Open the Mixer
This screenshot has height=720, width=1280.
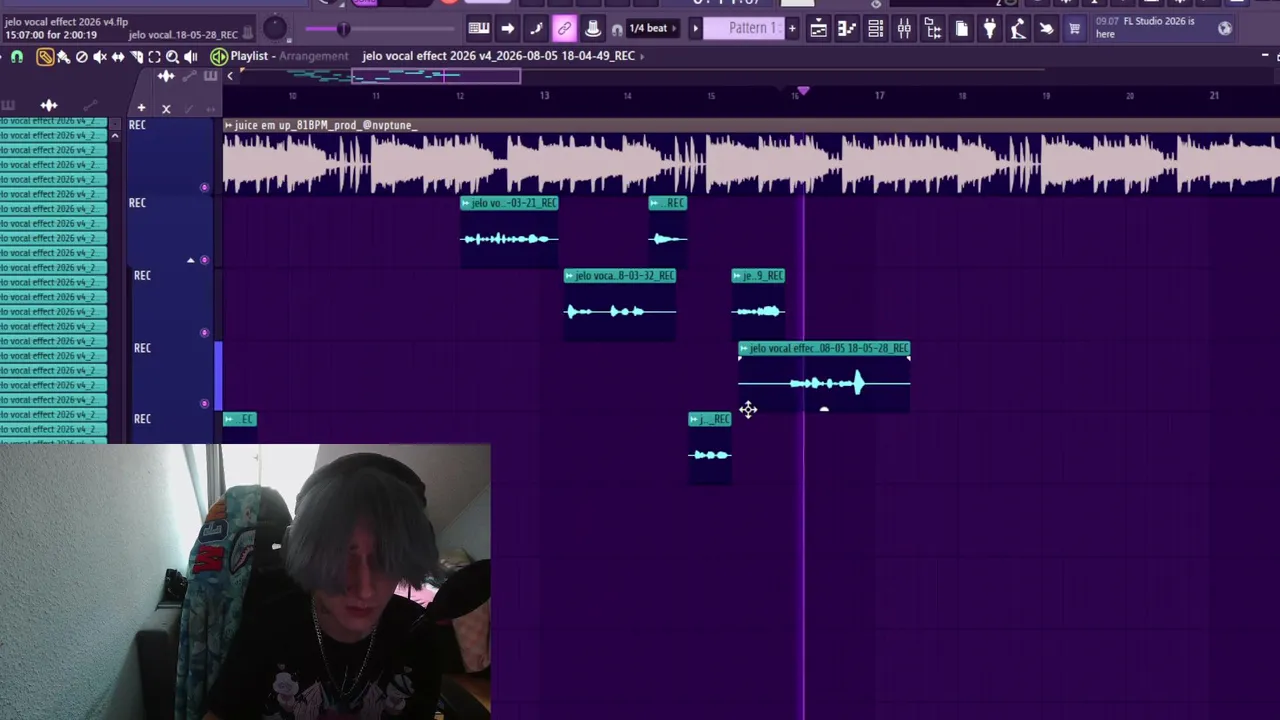point(904,28)
